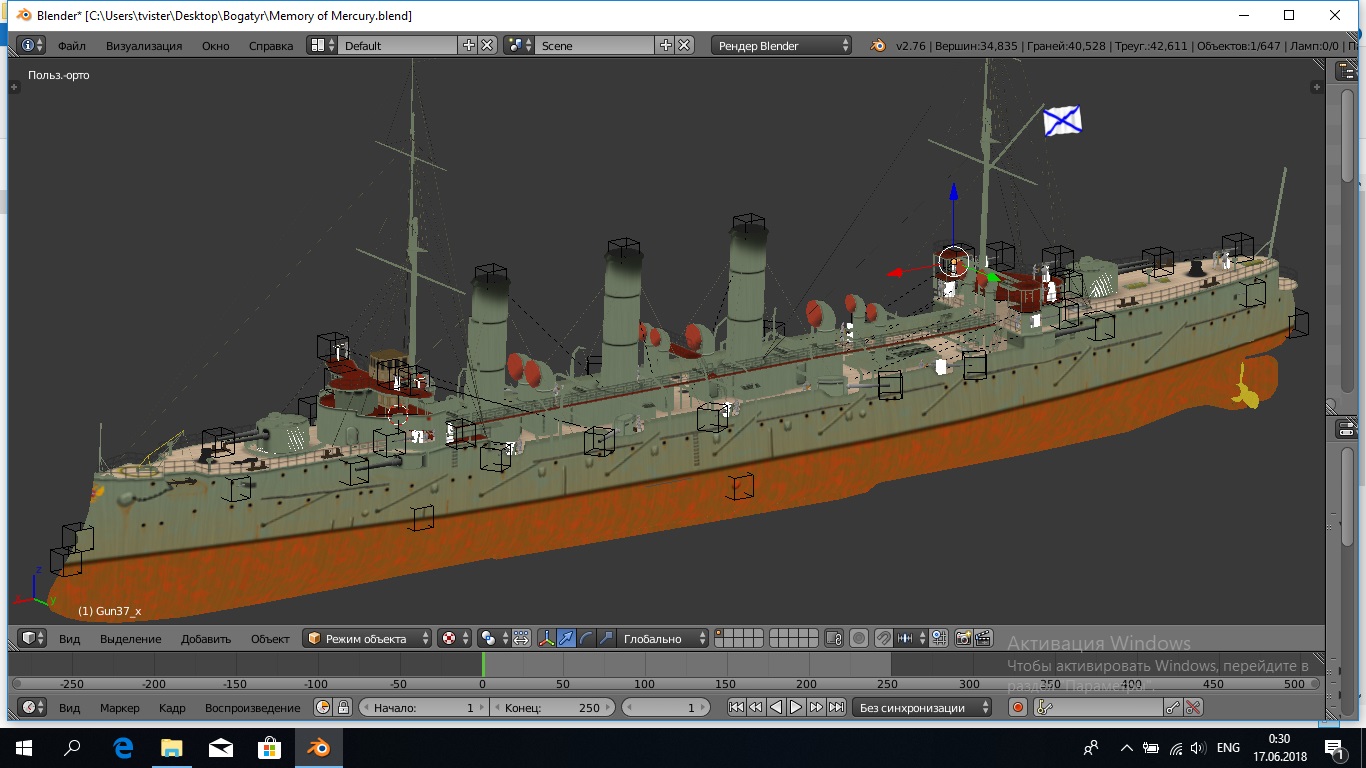Click the Добавить menu in 3D viewport header
The width and height of the screenshot is (1366, 768).
point(205,638)
